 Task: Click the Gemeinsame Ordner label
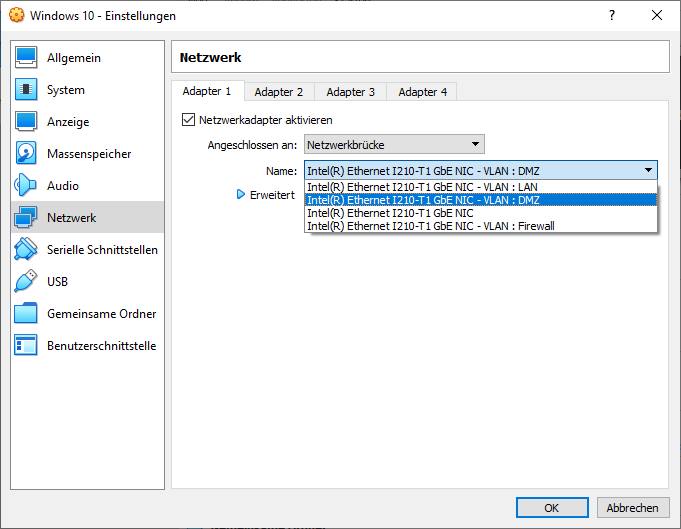coord(102,314)
